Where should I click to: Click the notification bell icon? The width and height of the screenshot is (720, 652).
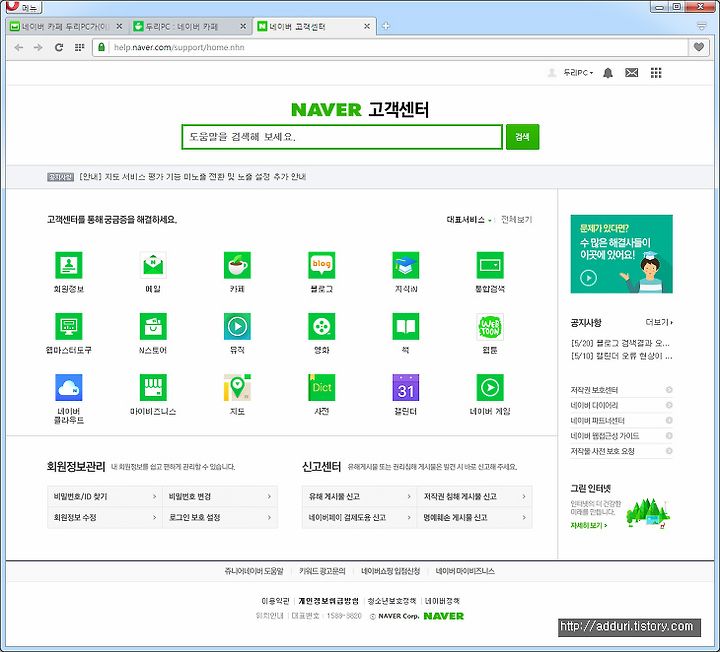[x=608, y=73]
